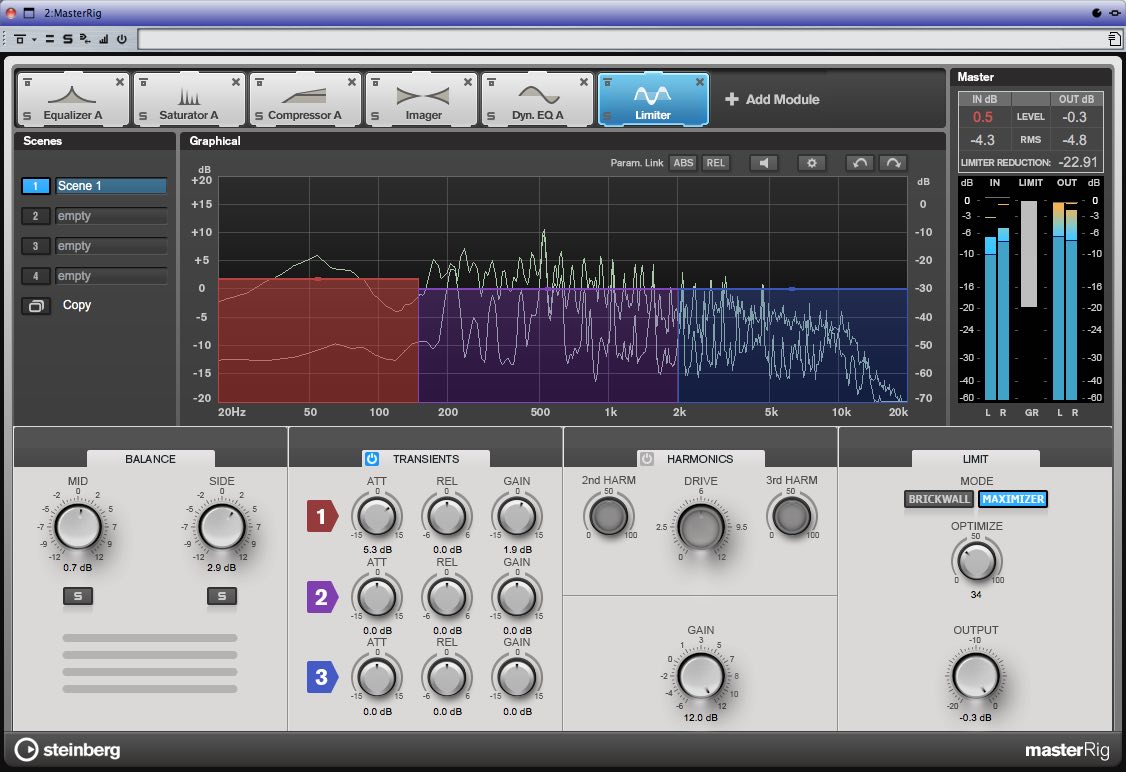This screenshot has width=1126, height=772.
Task: Open the preset dropdown arrow in toolbar
Action: 33,40
